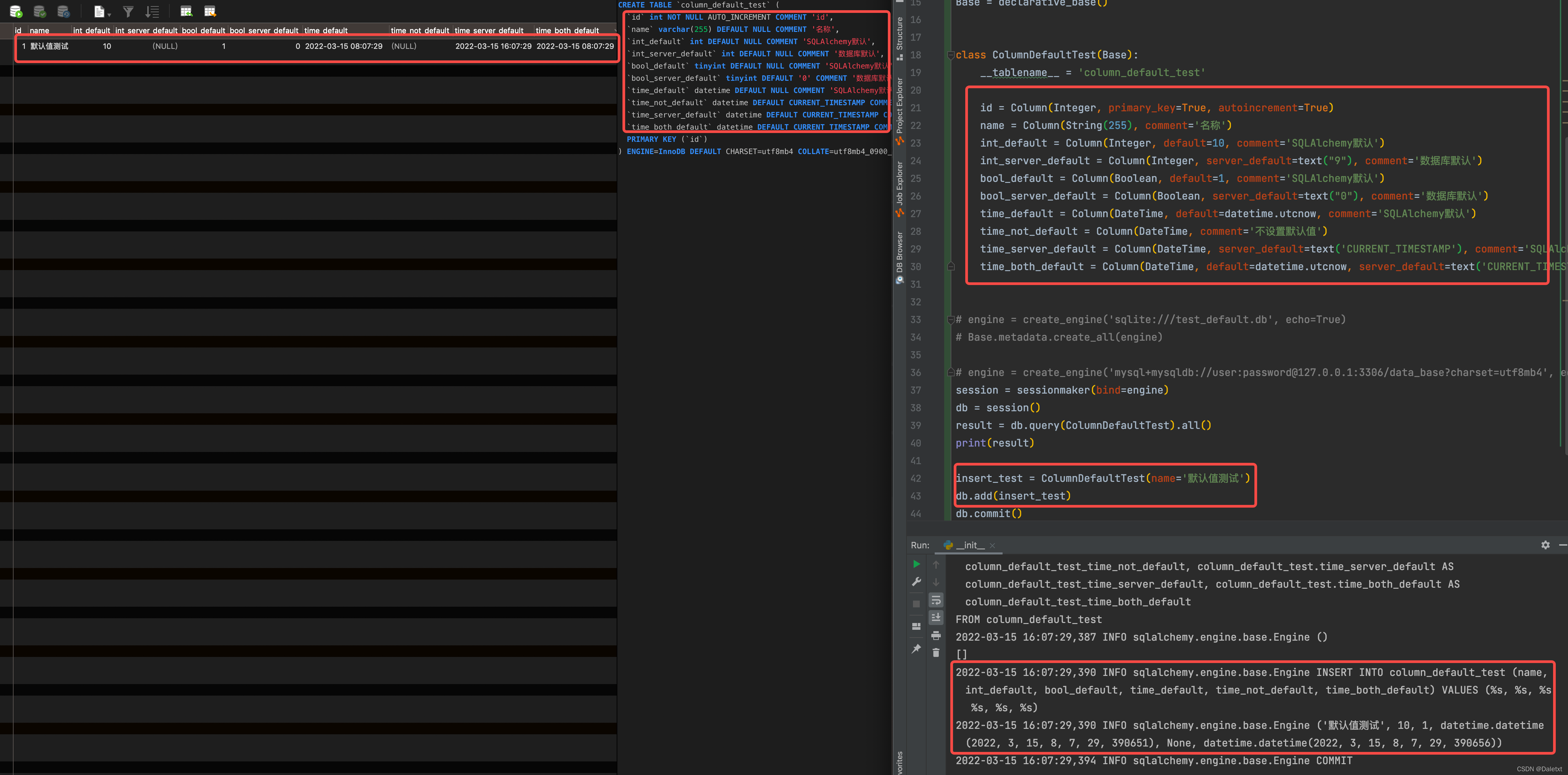Toggle soft-wrap in Run console
Image resolution: width=1568 pixels, height=775 pixels.
[x=936, y=600]
